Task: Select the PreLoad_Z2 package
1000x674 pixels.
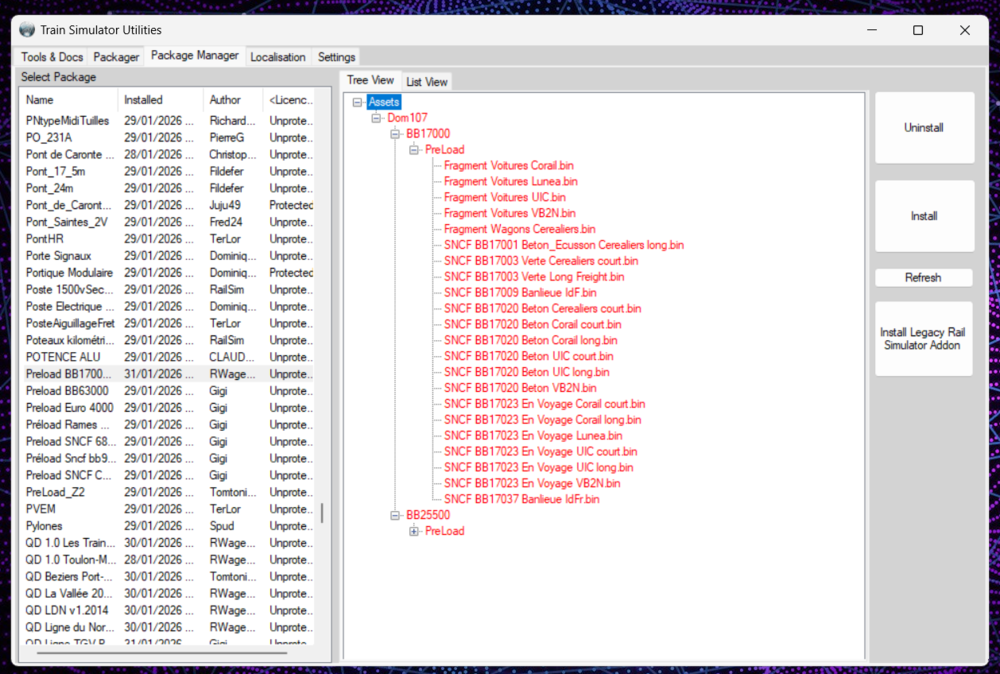Action: click(169, 492)
